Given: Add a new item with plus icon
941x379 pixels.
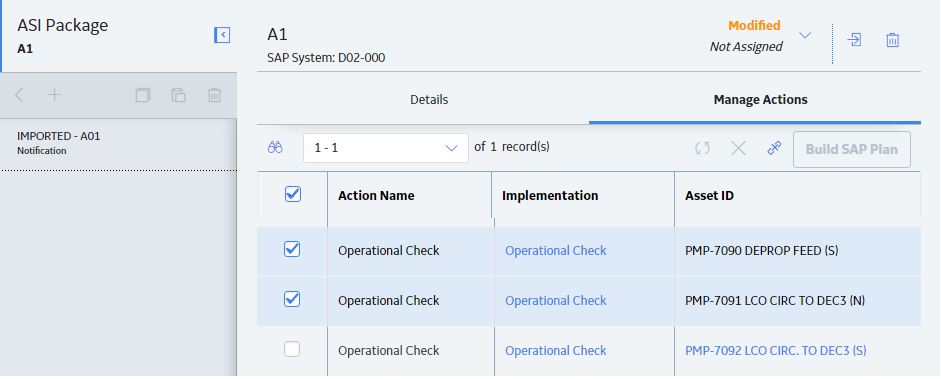Looking at the screenshot, I should click(55, 95).
